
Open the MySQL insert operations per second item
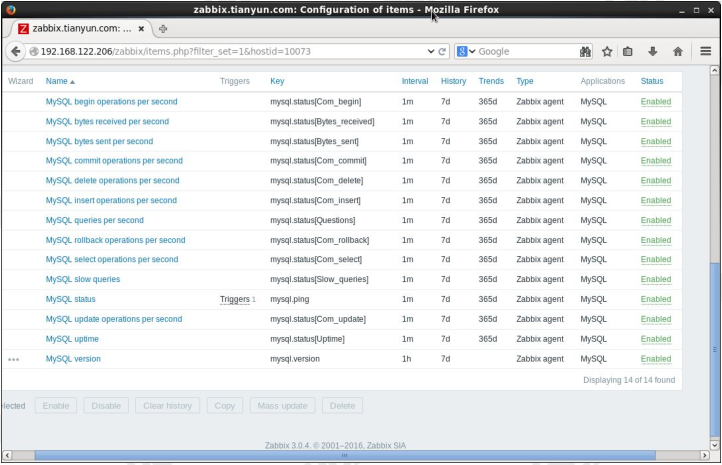[x=111, y=200]
